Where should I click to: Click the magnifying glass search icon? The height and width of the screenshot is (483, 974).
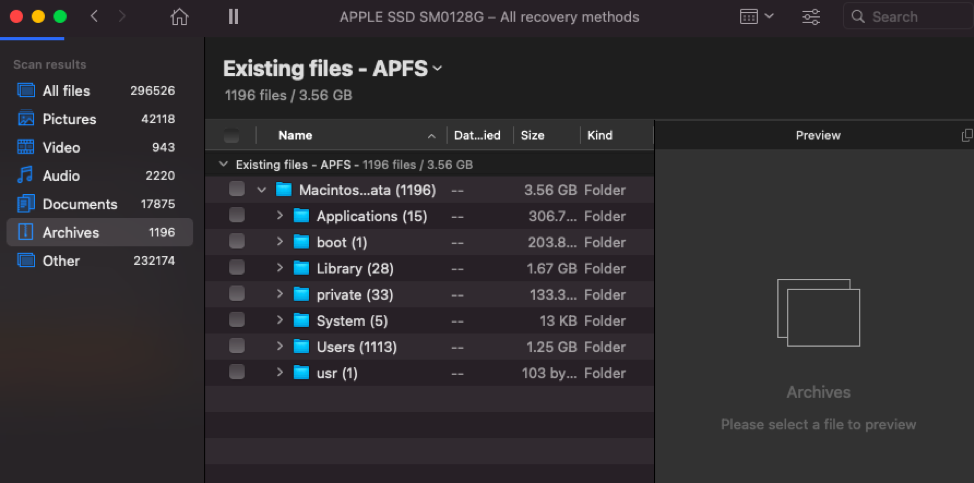(x=858, y=17)
